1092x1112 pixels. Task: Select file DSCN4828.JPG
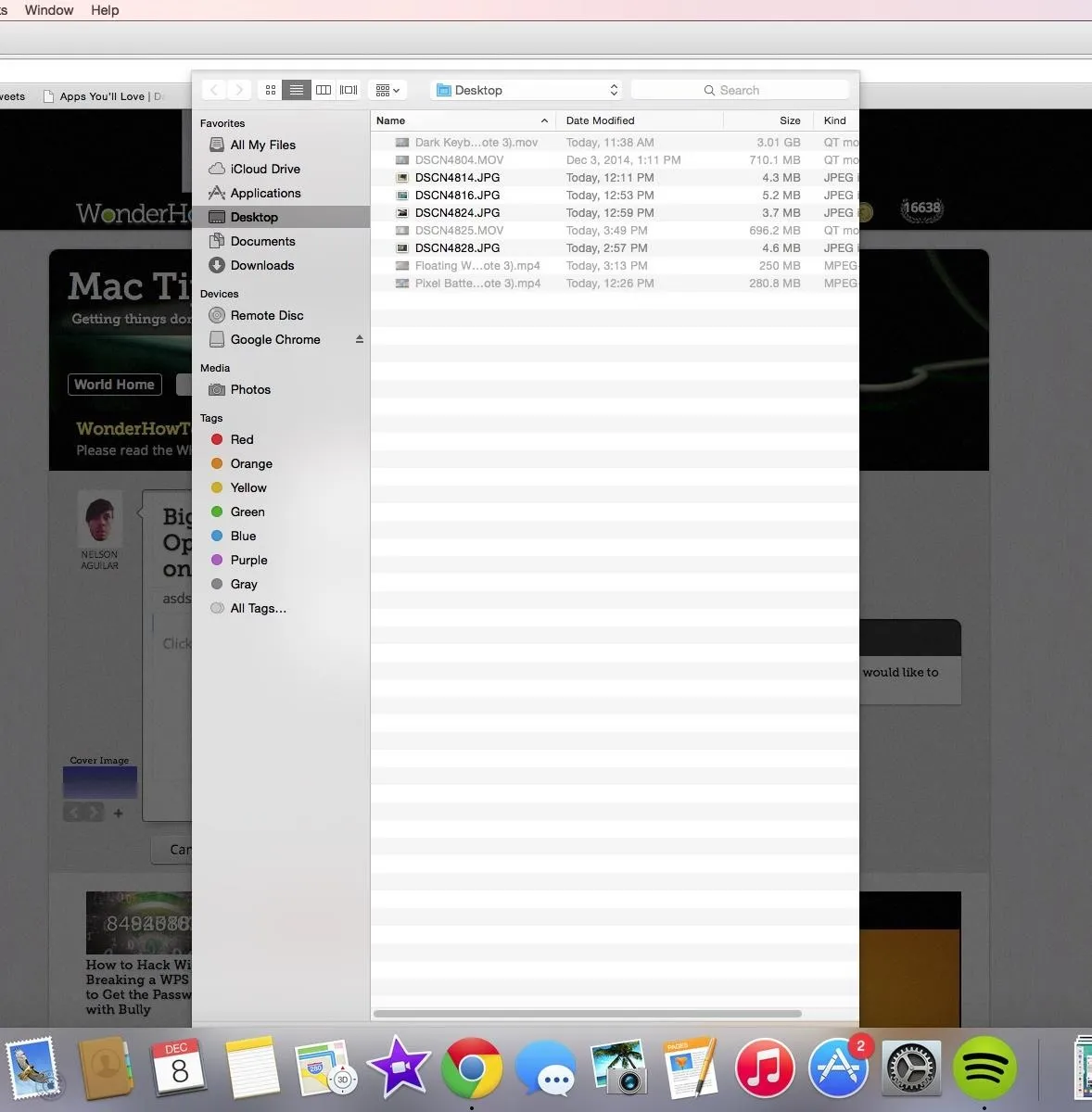(615, 248)
